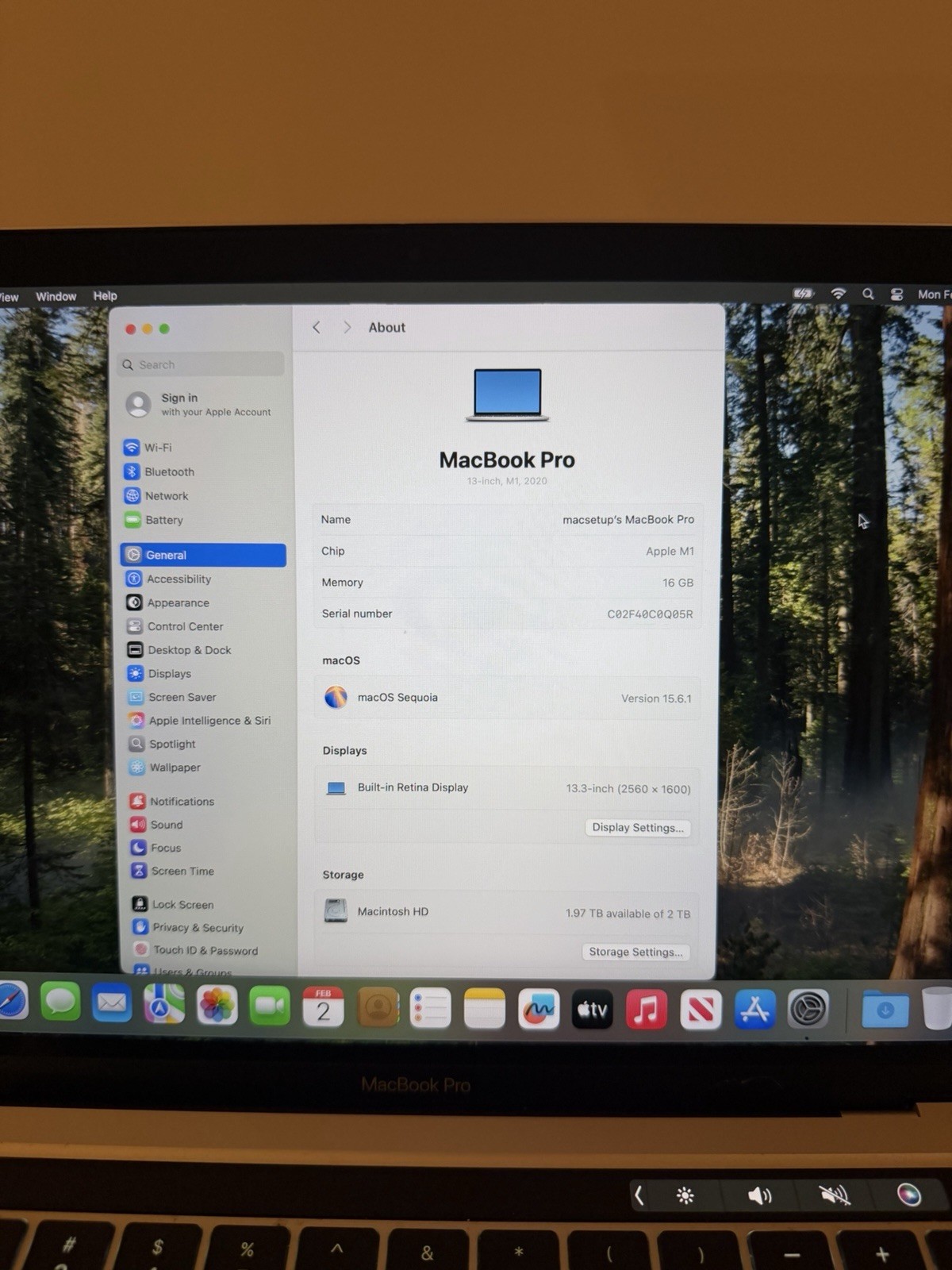Select Desktop & Dock in sidebar
Viewport: 952px width, 1270px height.
179,650
